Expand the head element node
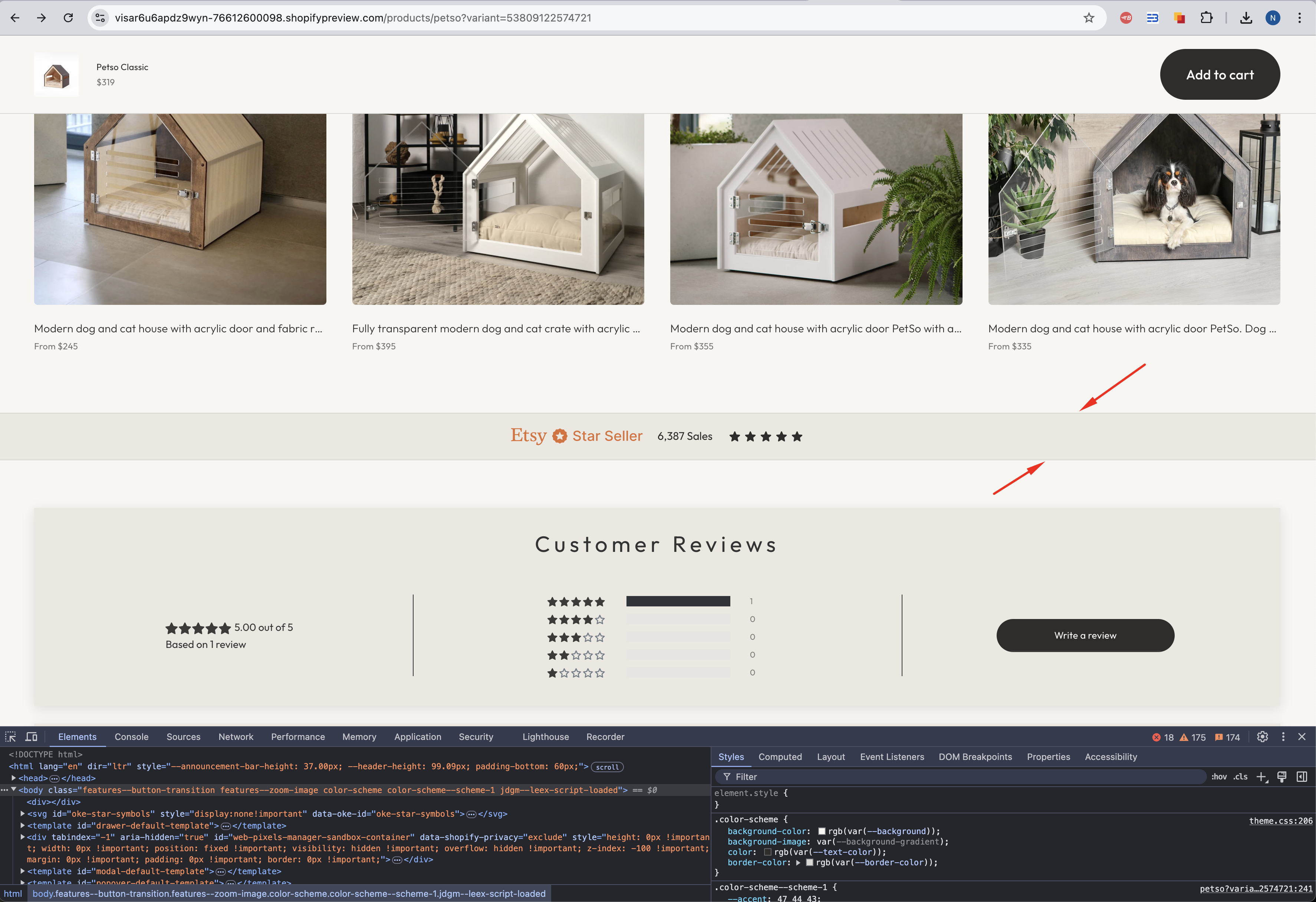This screenshot has height=902, width=1316. tap(14, 778)
